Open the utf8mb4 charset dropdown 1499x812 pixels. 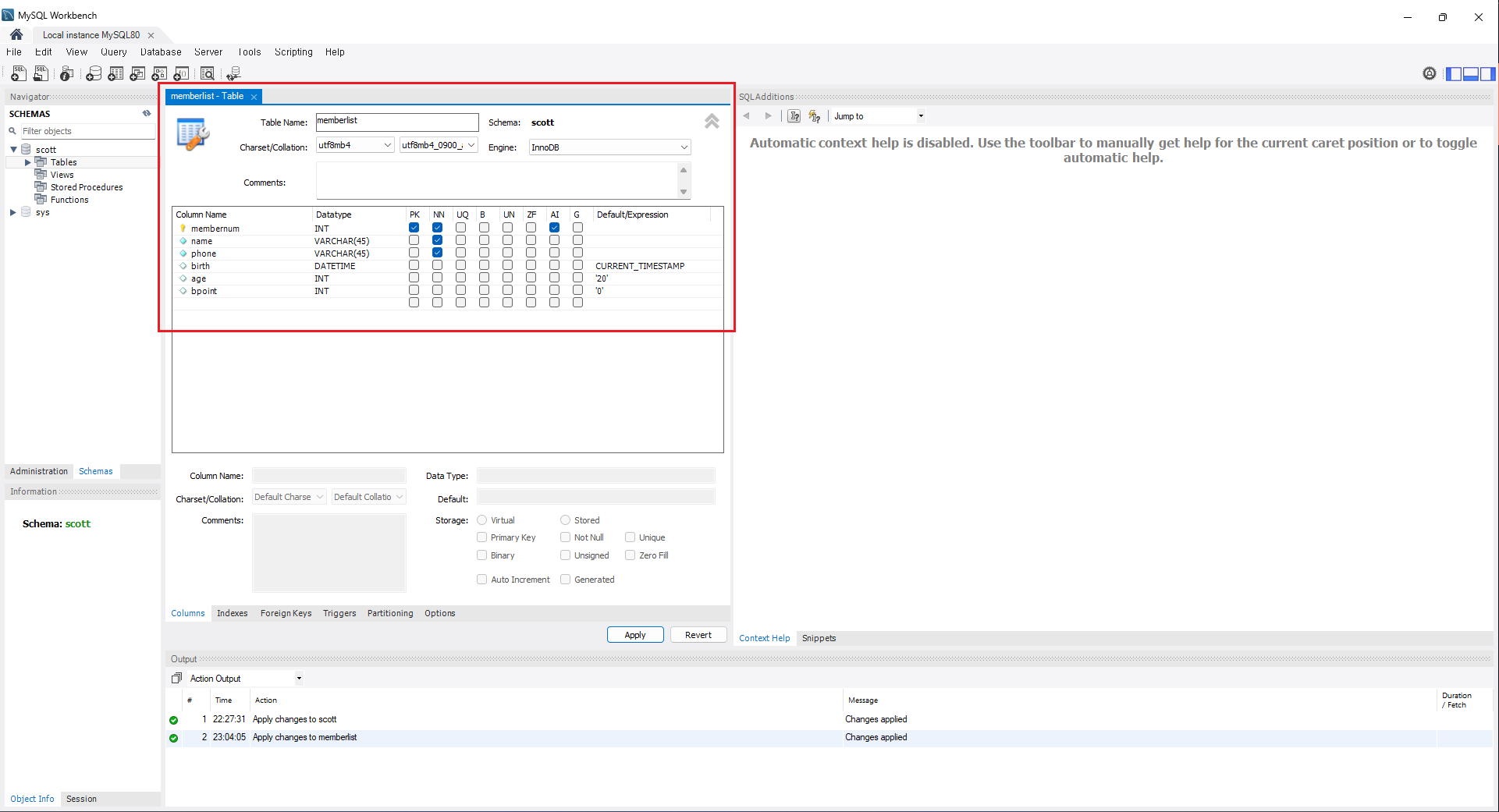(355, 145)
